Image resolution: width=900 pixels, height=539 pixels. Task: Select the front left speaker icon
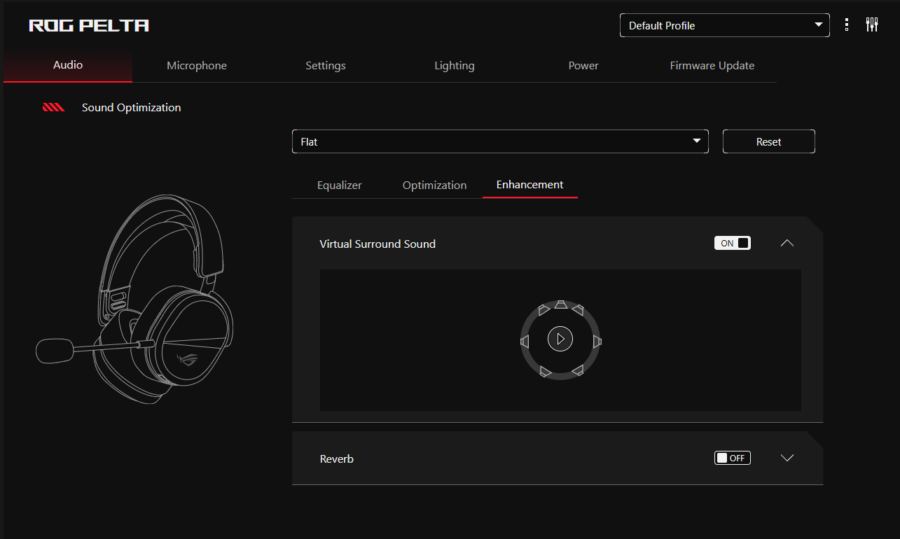pos(544,310)
